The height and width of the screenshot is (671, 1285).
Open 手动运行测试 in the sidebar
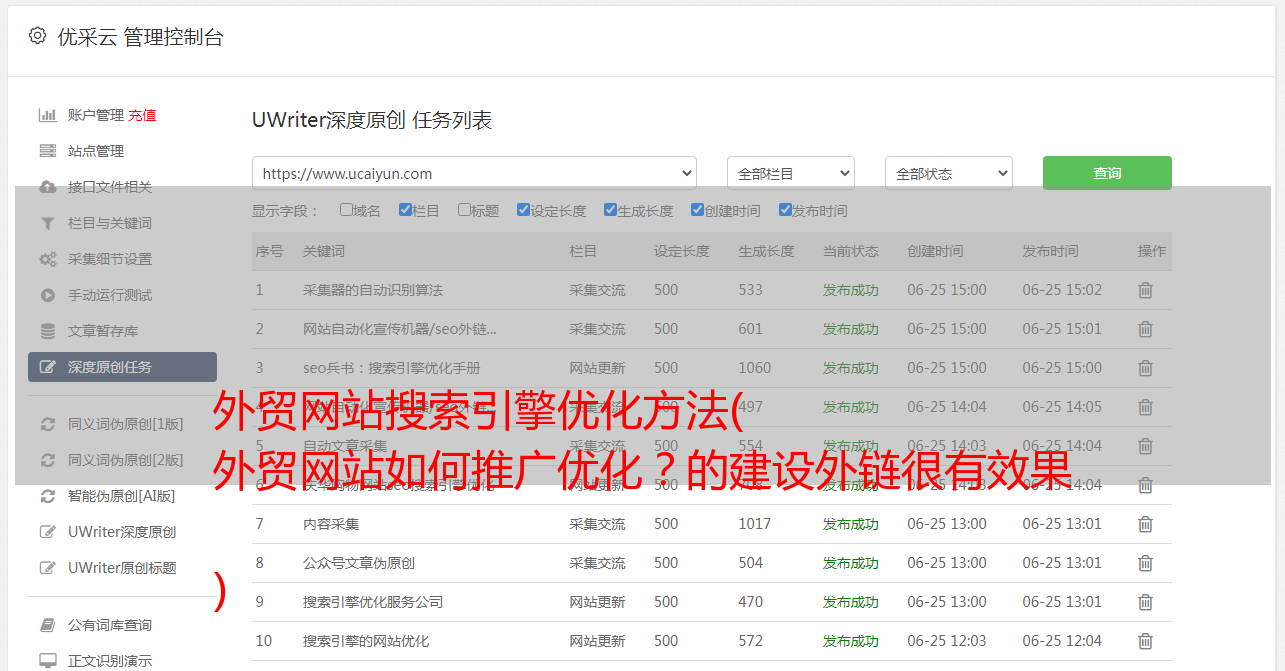coord(110,295)
